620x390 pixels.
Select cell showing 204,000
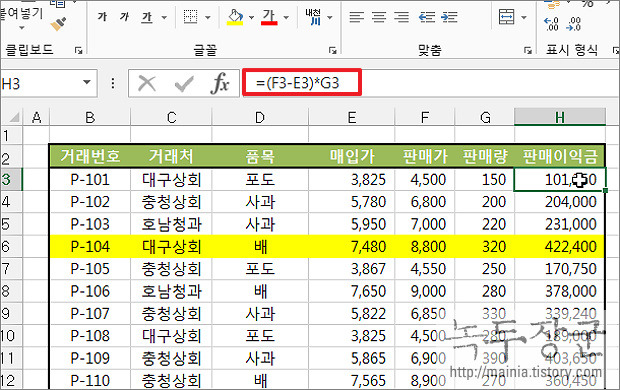click(560, 202)
